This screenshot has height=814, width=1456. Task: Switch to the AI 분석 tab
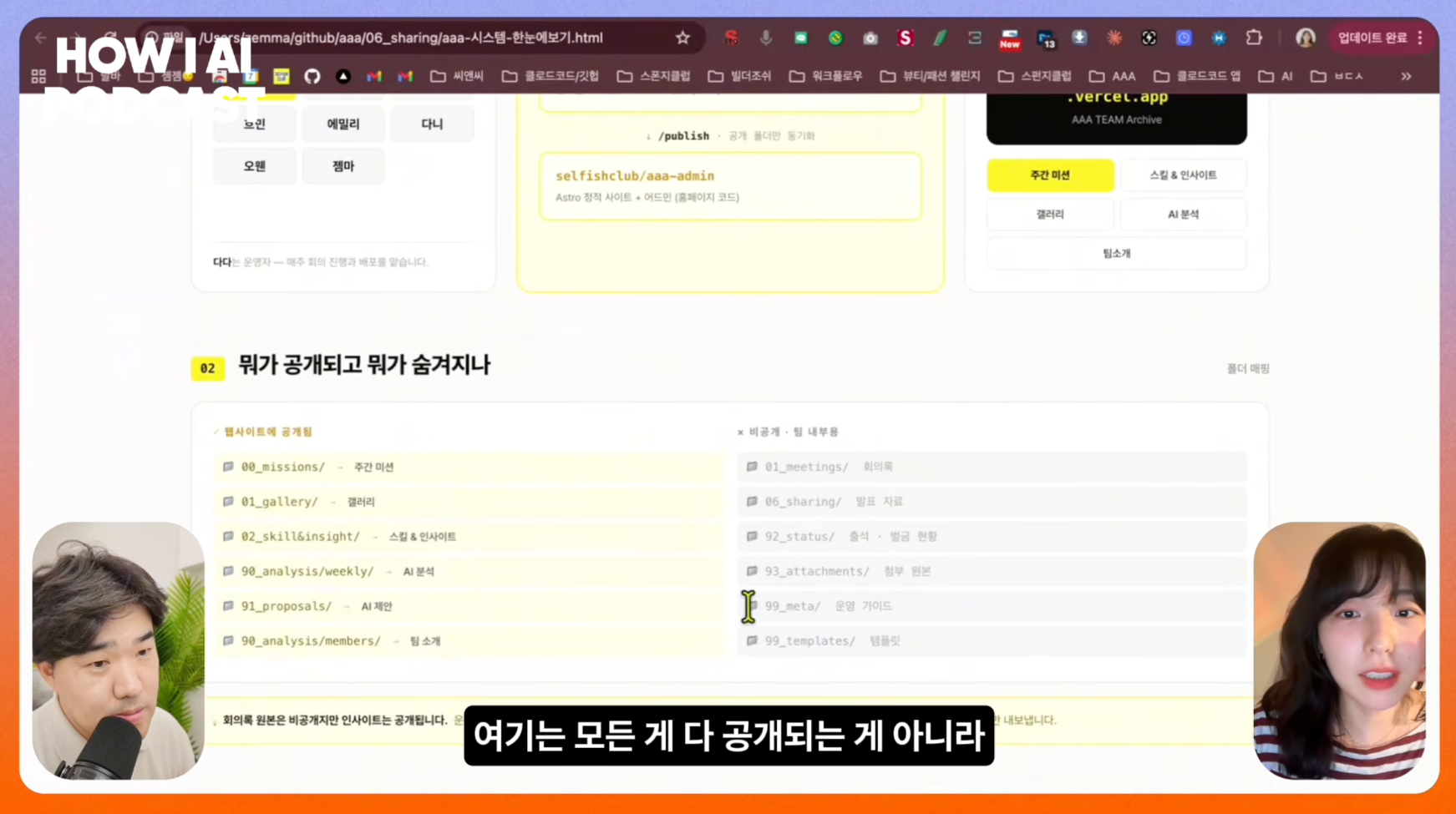[1183, 215]
